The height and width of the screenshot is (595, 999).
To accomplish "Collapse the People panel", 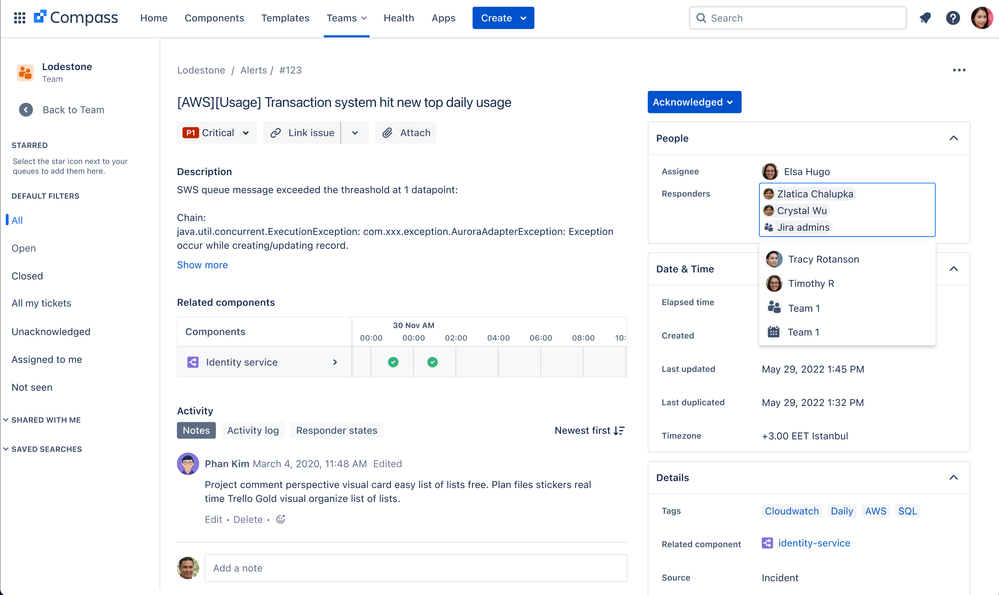I will [954, 138].
